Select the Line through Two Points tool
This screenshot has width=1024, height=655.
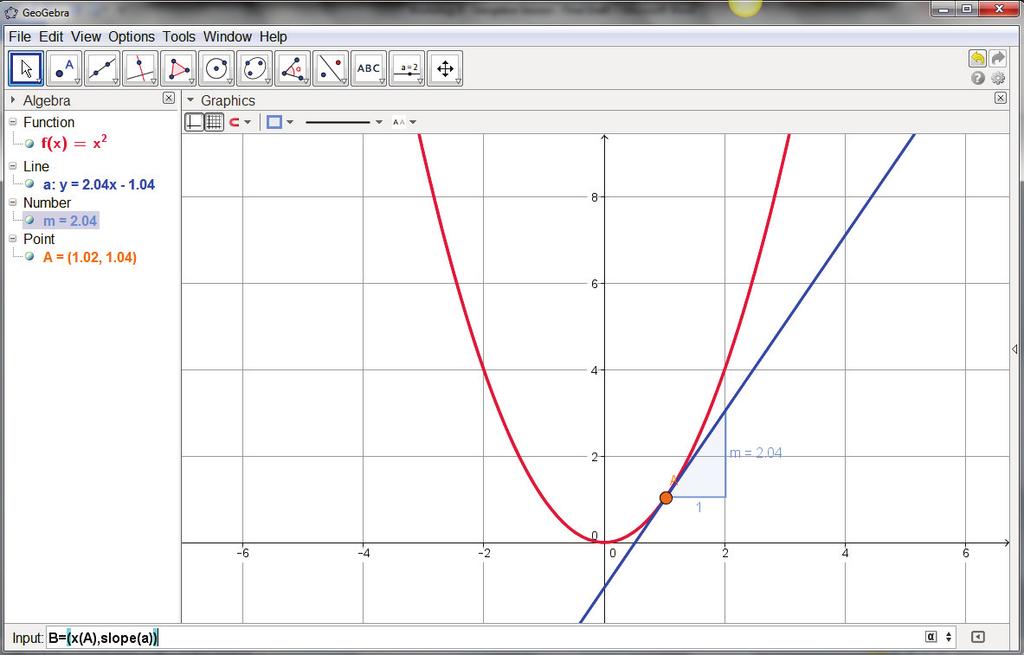pyautogui.click(x=103, y=69)
